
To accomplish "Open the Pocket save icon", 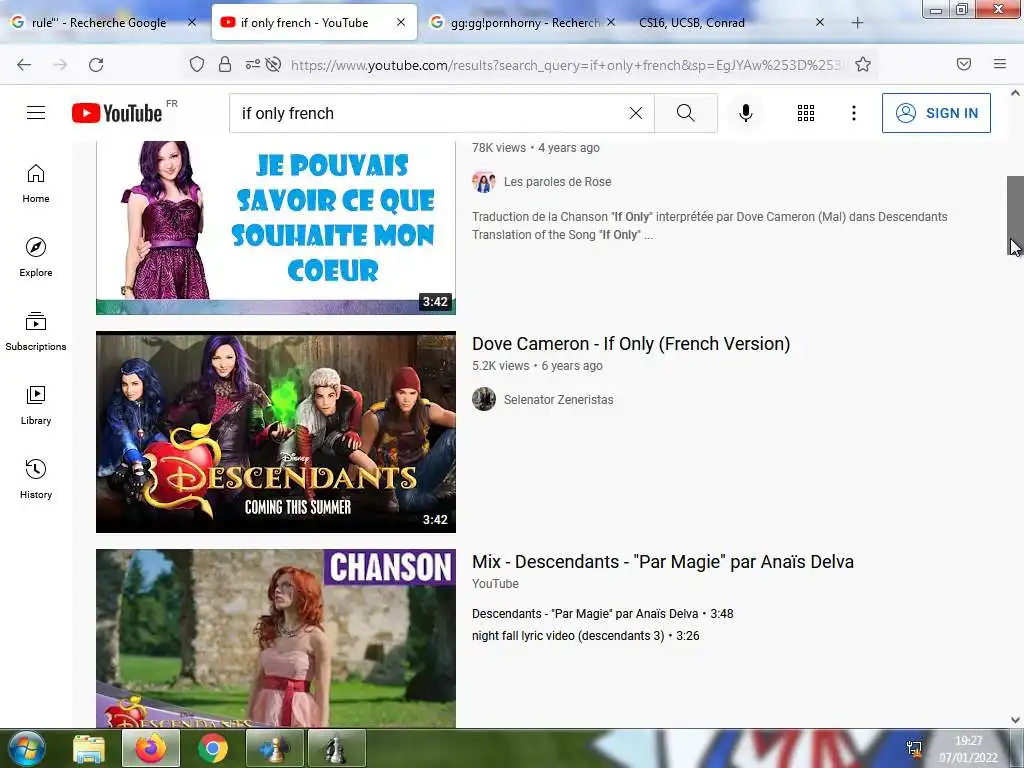I will click(x=964, y=64).
